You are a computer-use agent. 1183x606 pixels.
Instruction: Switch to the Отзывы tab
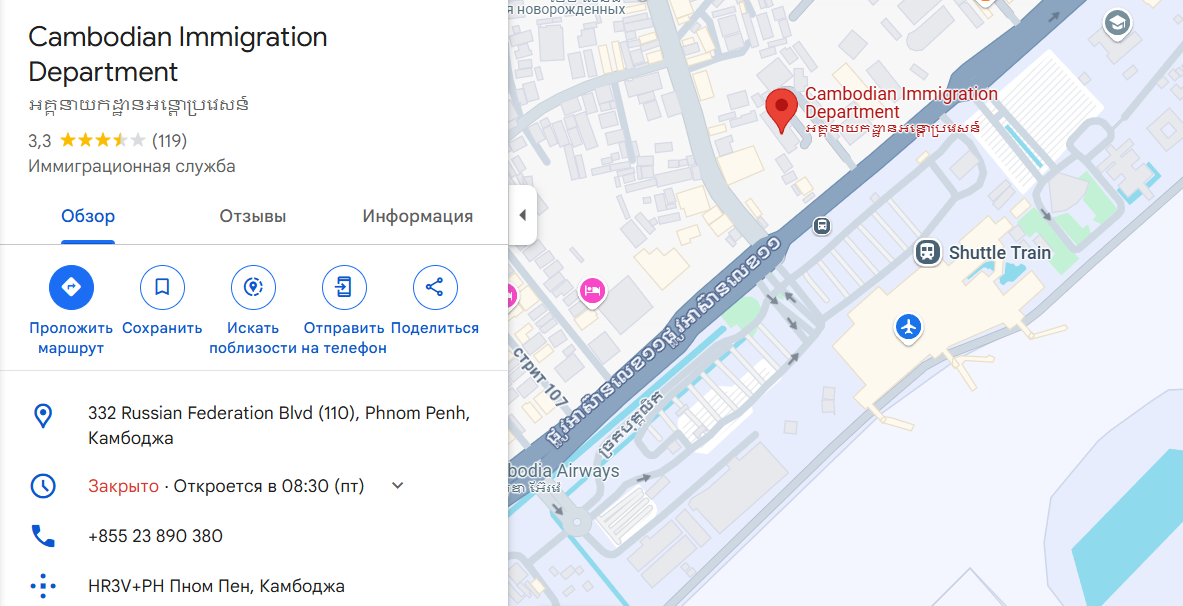click(x=253, y=217)
